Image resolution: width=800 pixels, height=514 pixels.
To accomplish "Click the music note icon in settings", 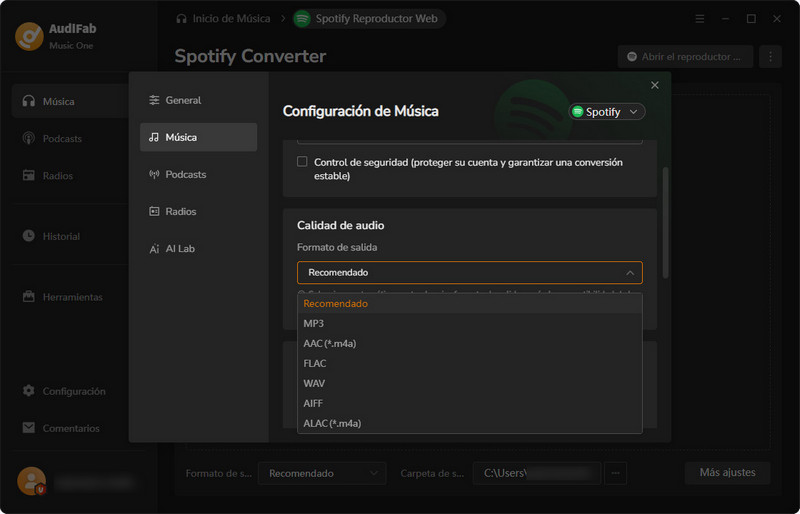I will 154,137.
